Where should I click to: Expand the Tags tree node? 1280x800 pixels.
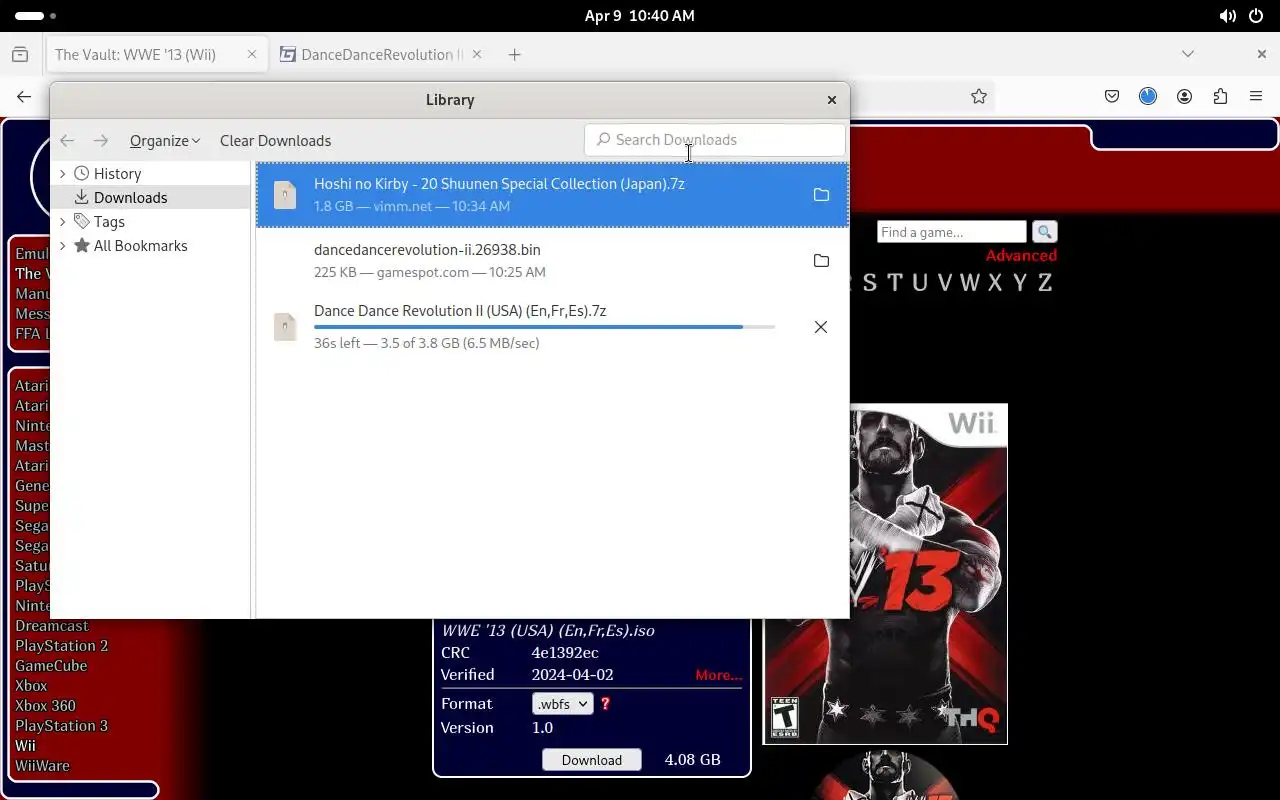(x=63, y=222)
